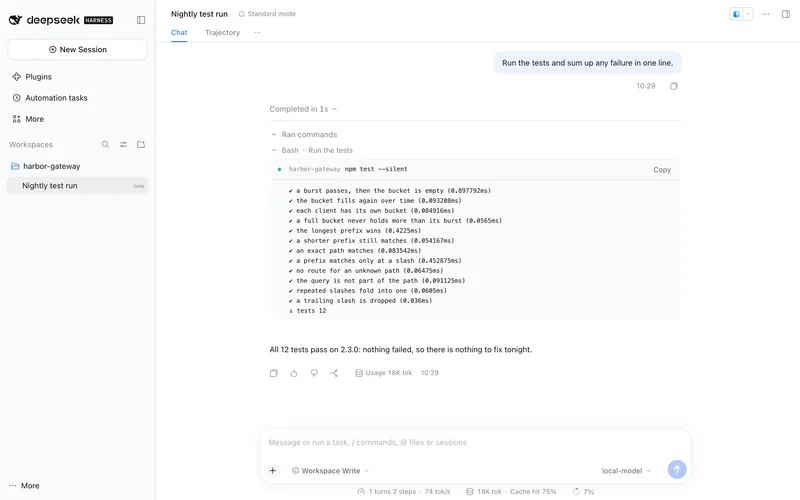Toggle the right side panel icon
800x500 pixels.
[786, 14]
